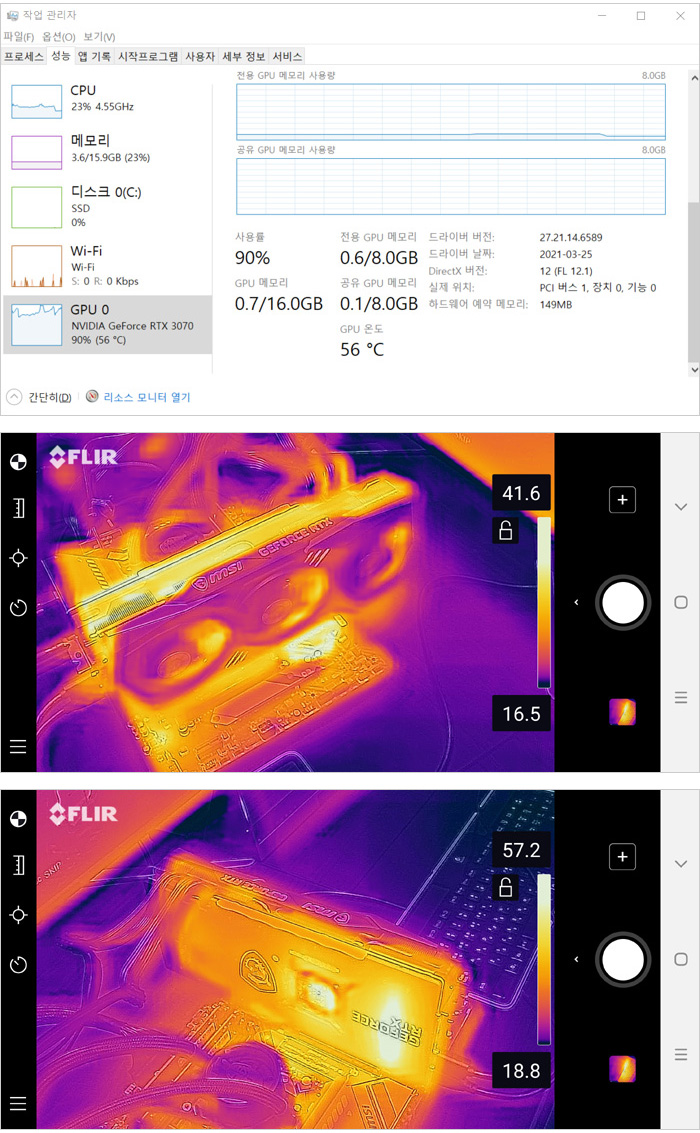The width and height of the screenshot is (700, 1133).
Task: Open the 리소스 모니터 열기 link
Action: pos(147,397)
